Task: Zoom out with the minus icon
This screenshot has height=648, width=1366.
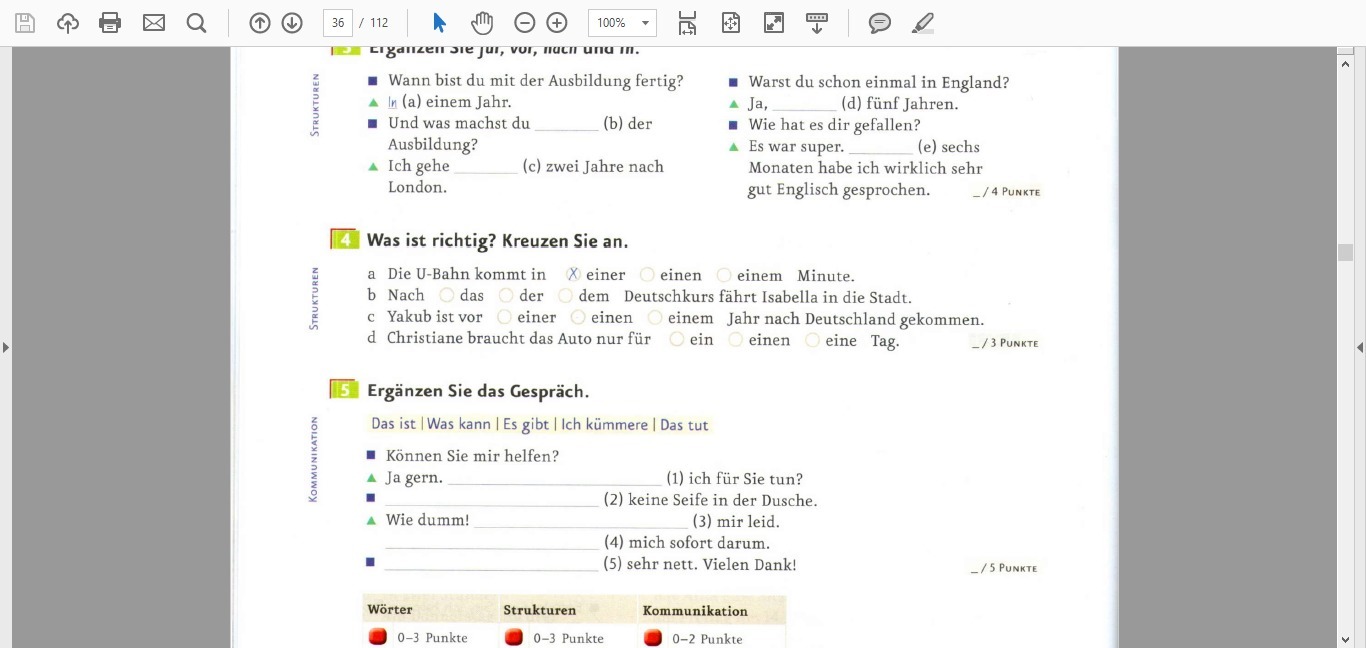Action: [525, 23]
